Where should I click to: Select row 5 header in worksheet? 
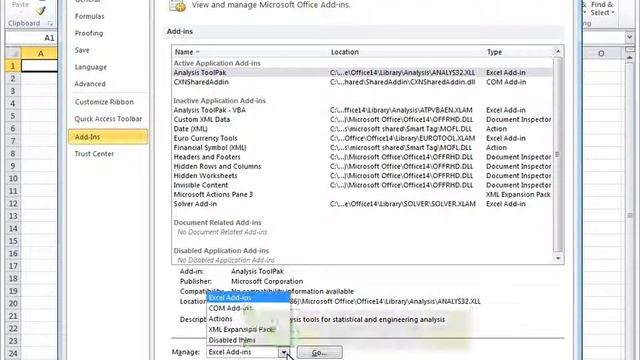13,116
